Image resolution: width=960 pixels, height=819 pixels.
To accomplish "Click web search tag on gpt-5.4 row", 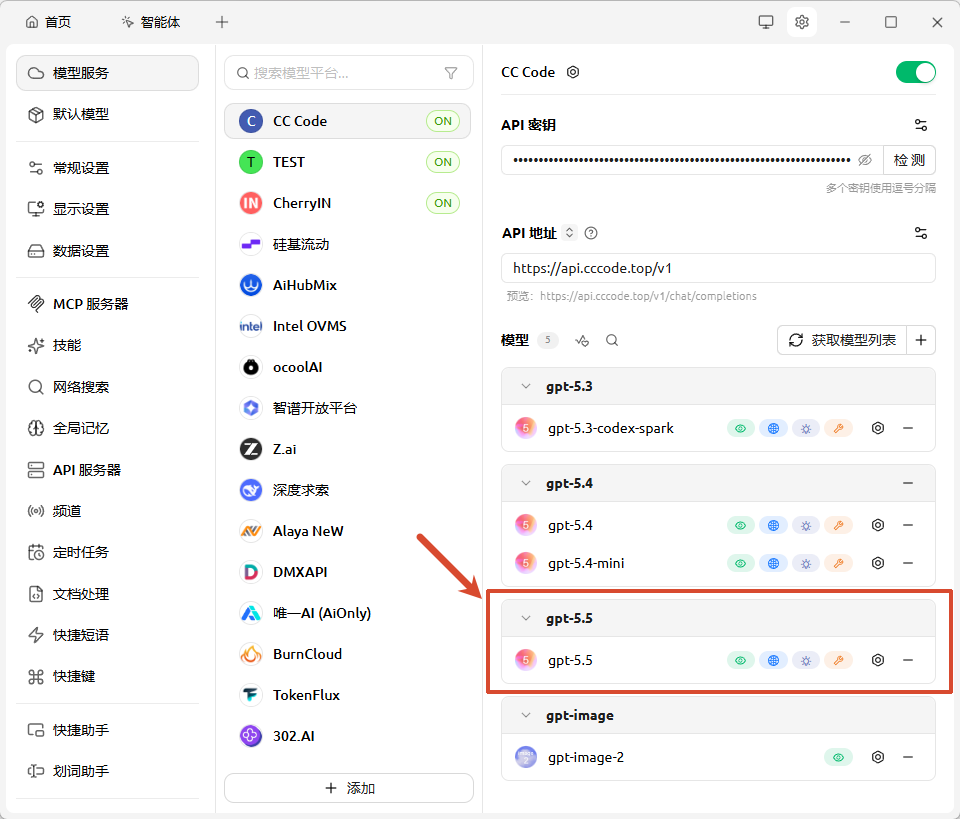I will pyautogui.click(x=773, y=525).
